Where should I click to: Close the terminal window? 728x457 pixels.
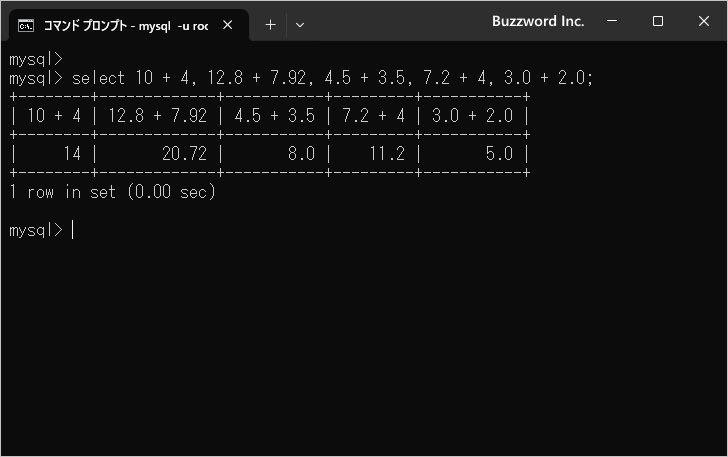703,21
